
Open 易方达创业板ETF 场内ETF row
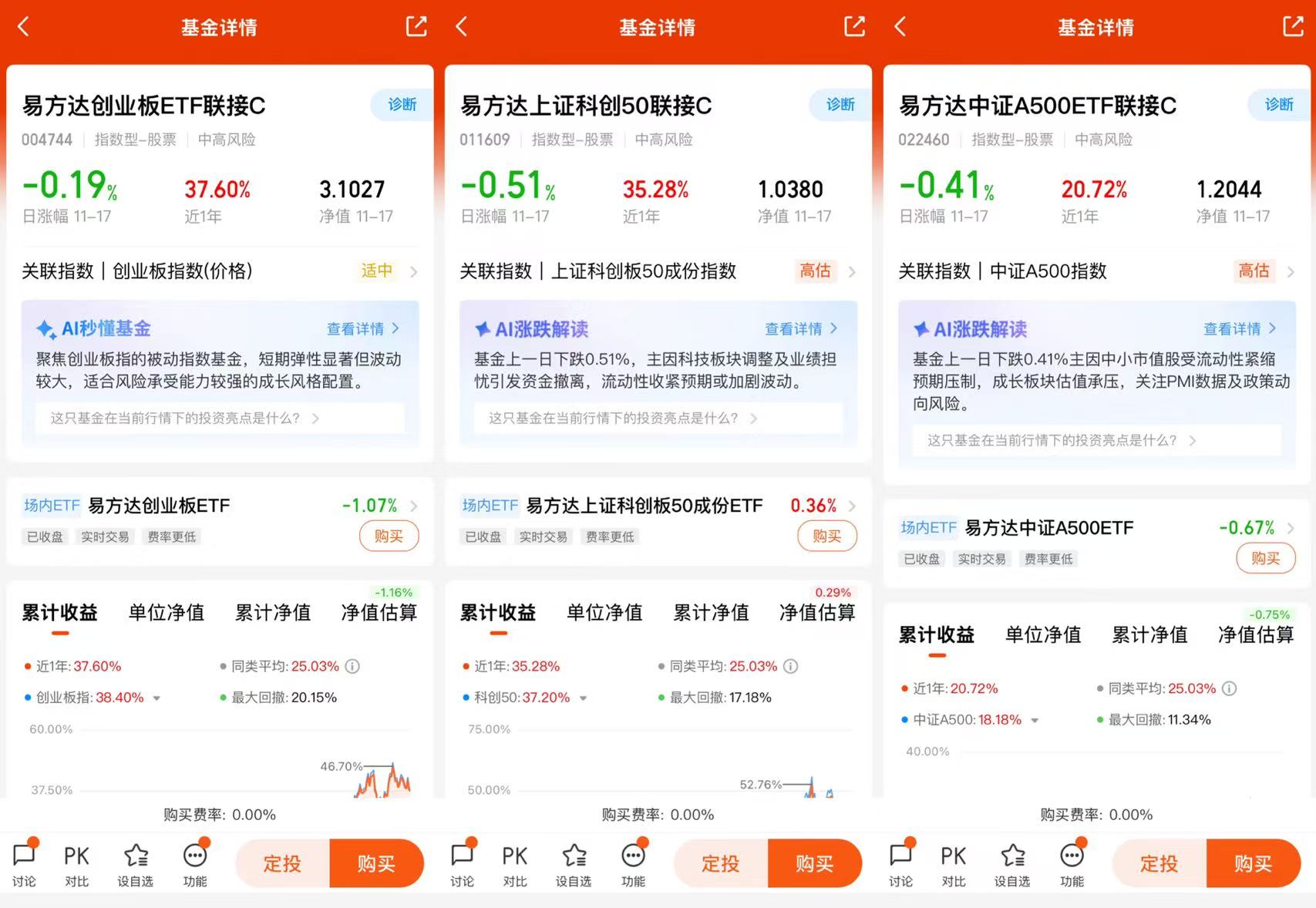pyautogui.click(x=220, y=506)
